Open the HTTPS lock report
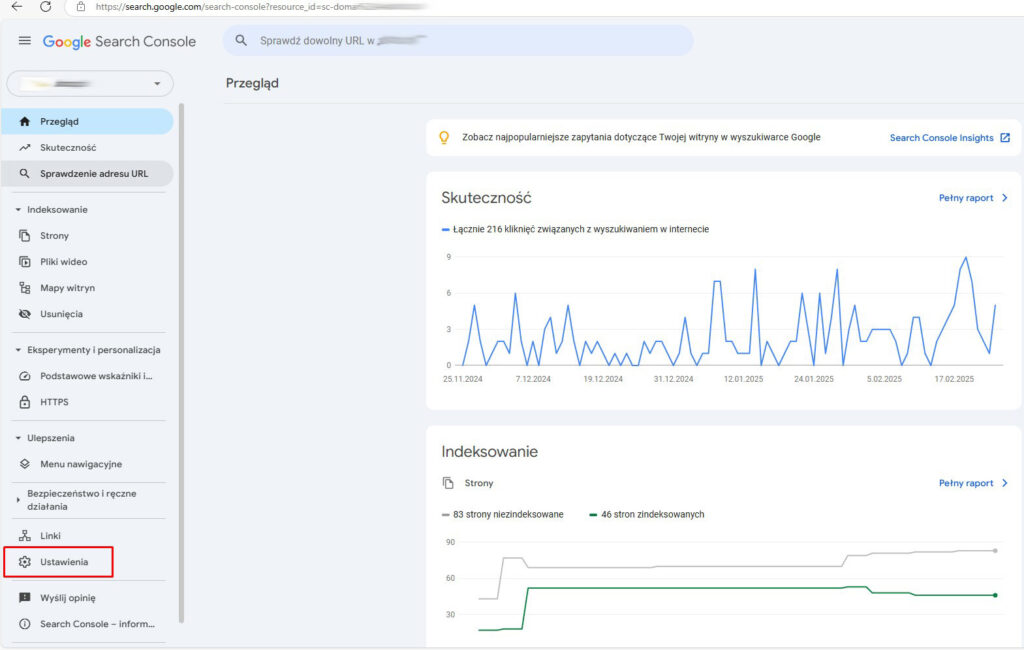 click(x=54, y=402)
